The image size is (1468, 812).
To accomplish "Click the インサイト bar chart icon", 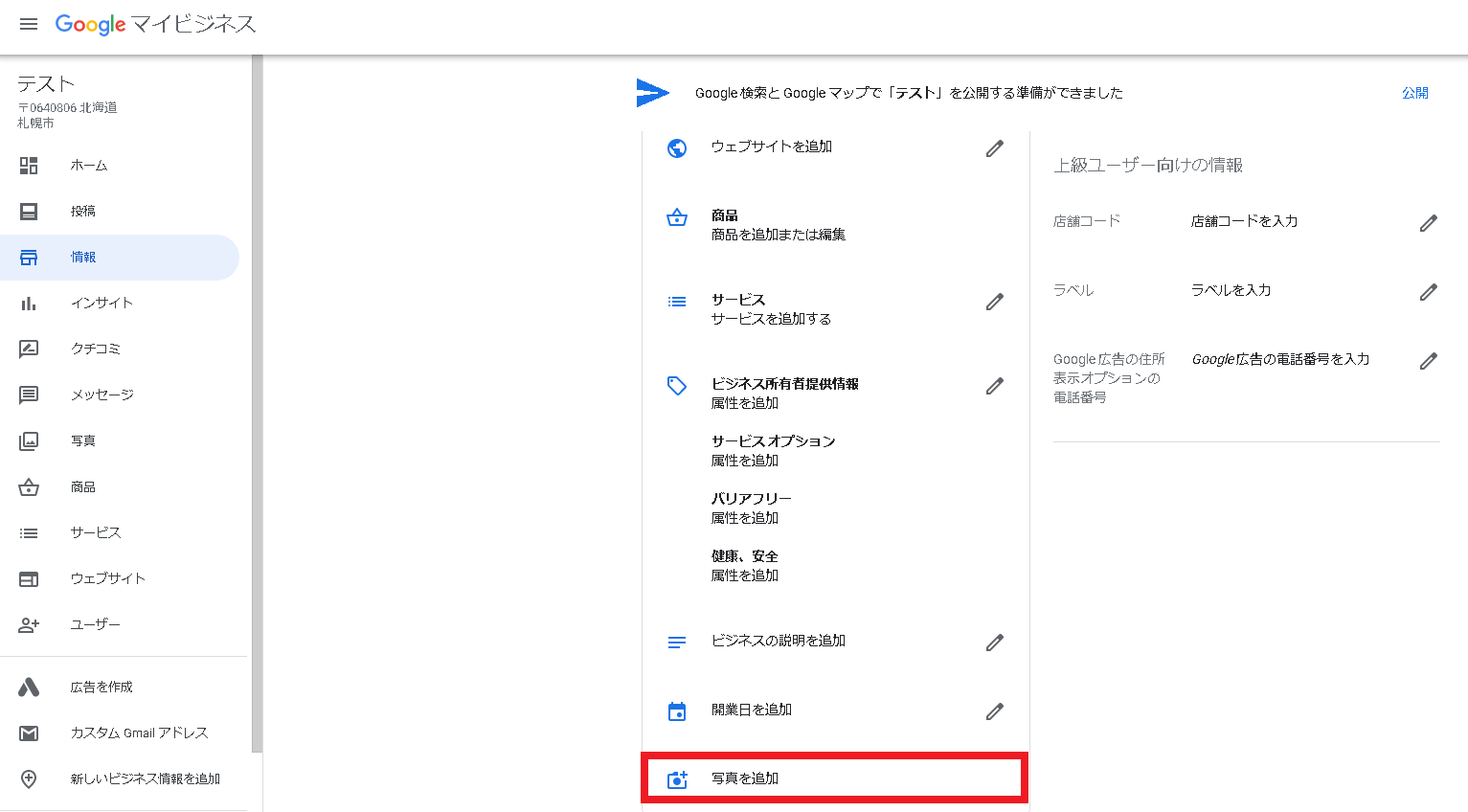I will [x=29, y=304].
